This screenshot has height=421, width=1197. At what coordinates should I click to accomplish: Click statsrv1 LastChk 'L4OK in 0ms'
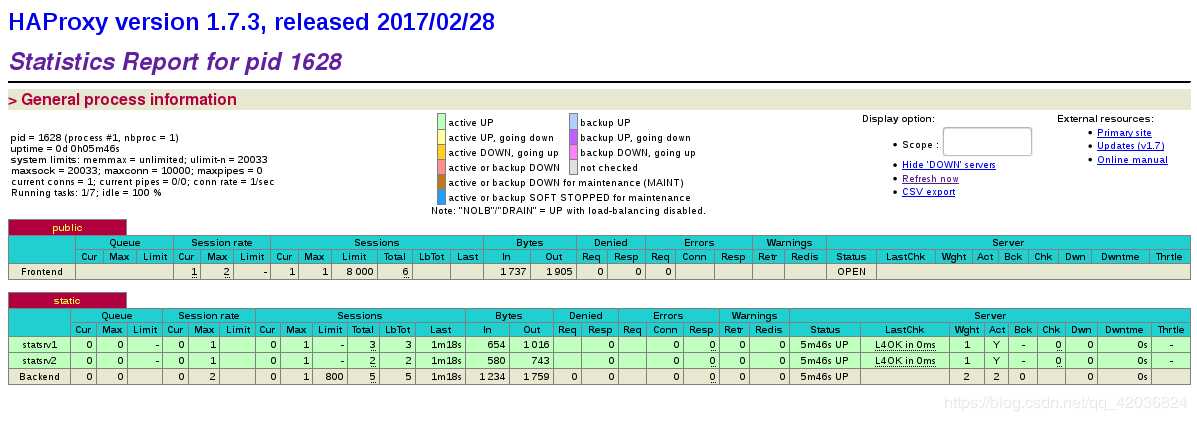905,345
